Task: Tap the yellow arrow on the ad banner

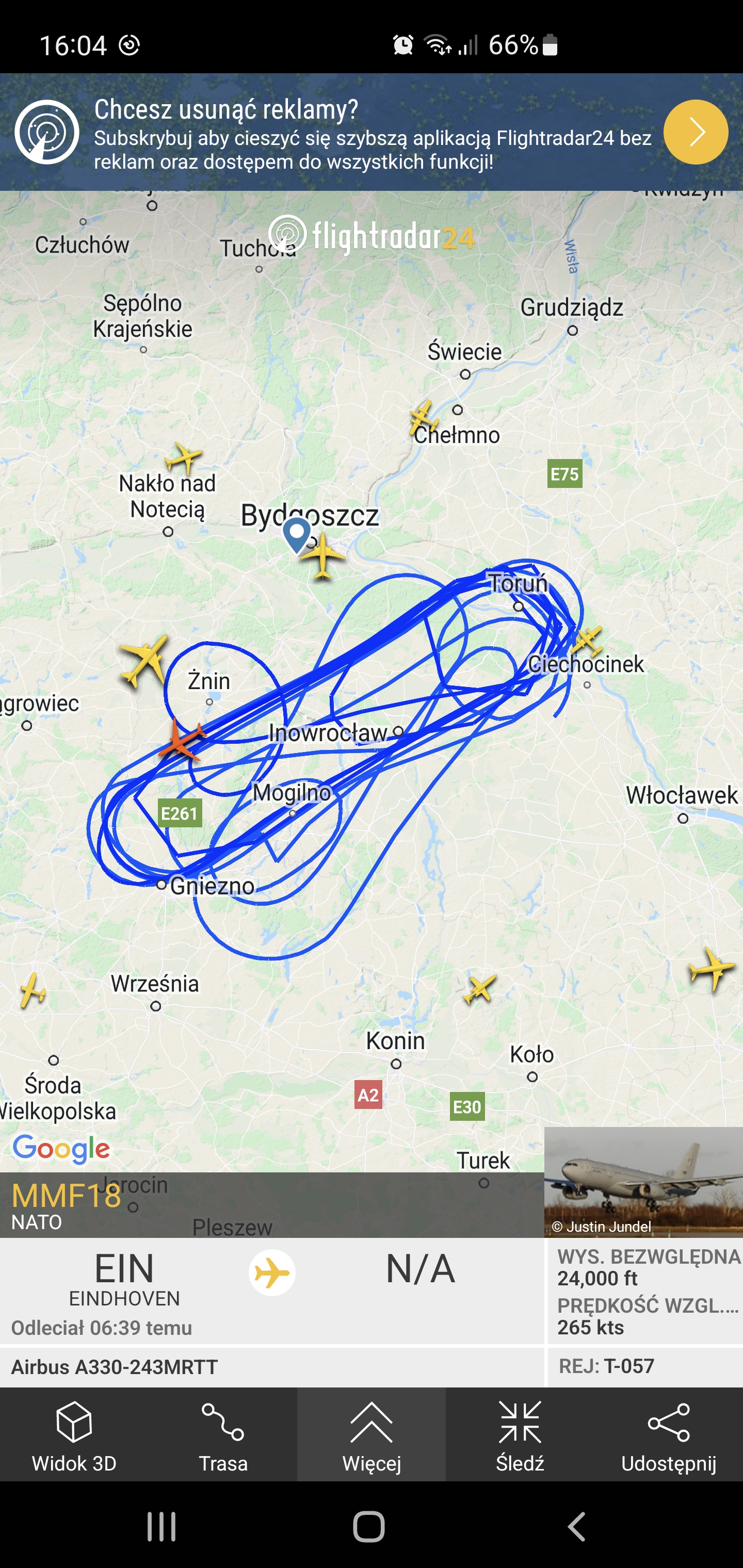Action: [x=696, y=132]
